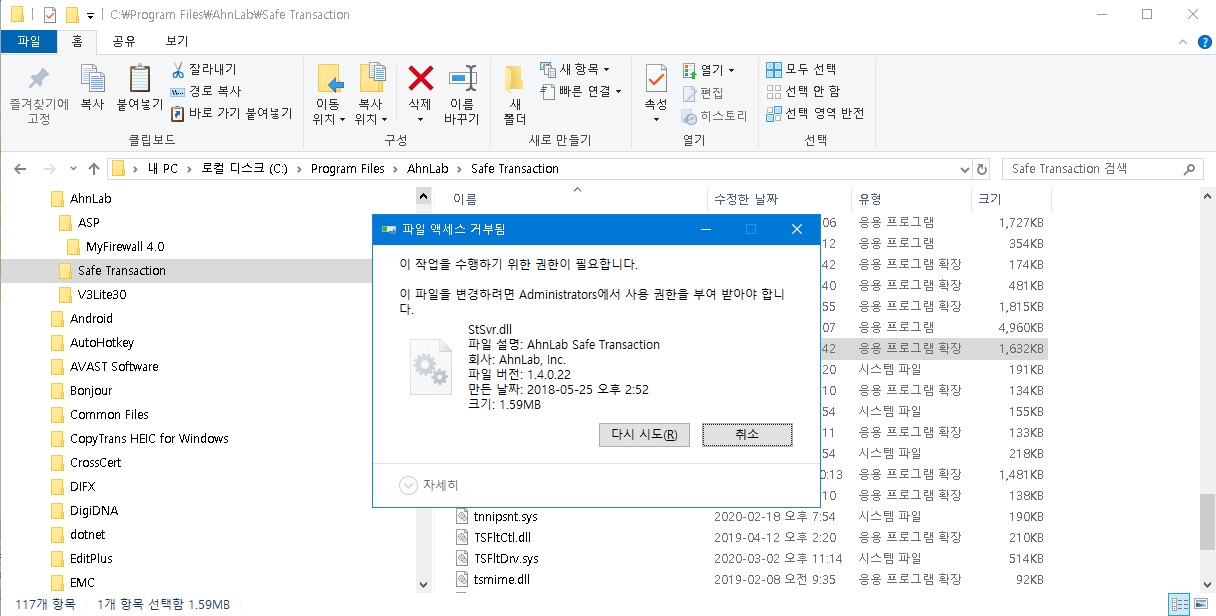Switch to details view icon in status bar

pyautogui.click(x=1178, y=605)
